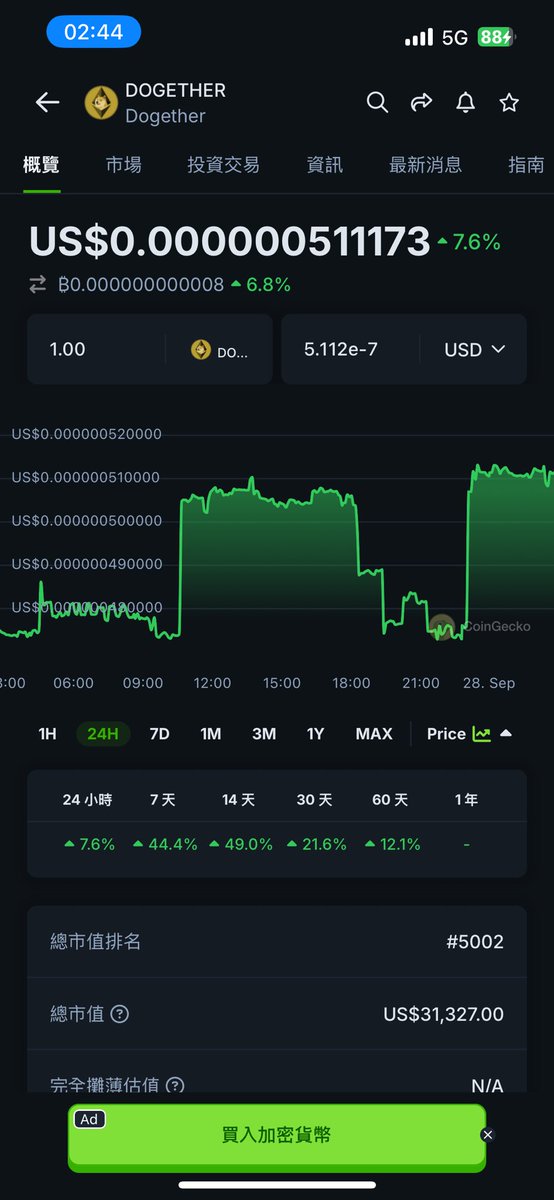Viewport: 554px width, 1200px height.
Task: Select the 24H chart range
Action: [103, 734]
